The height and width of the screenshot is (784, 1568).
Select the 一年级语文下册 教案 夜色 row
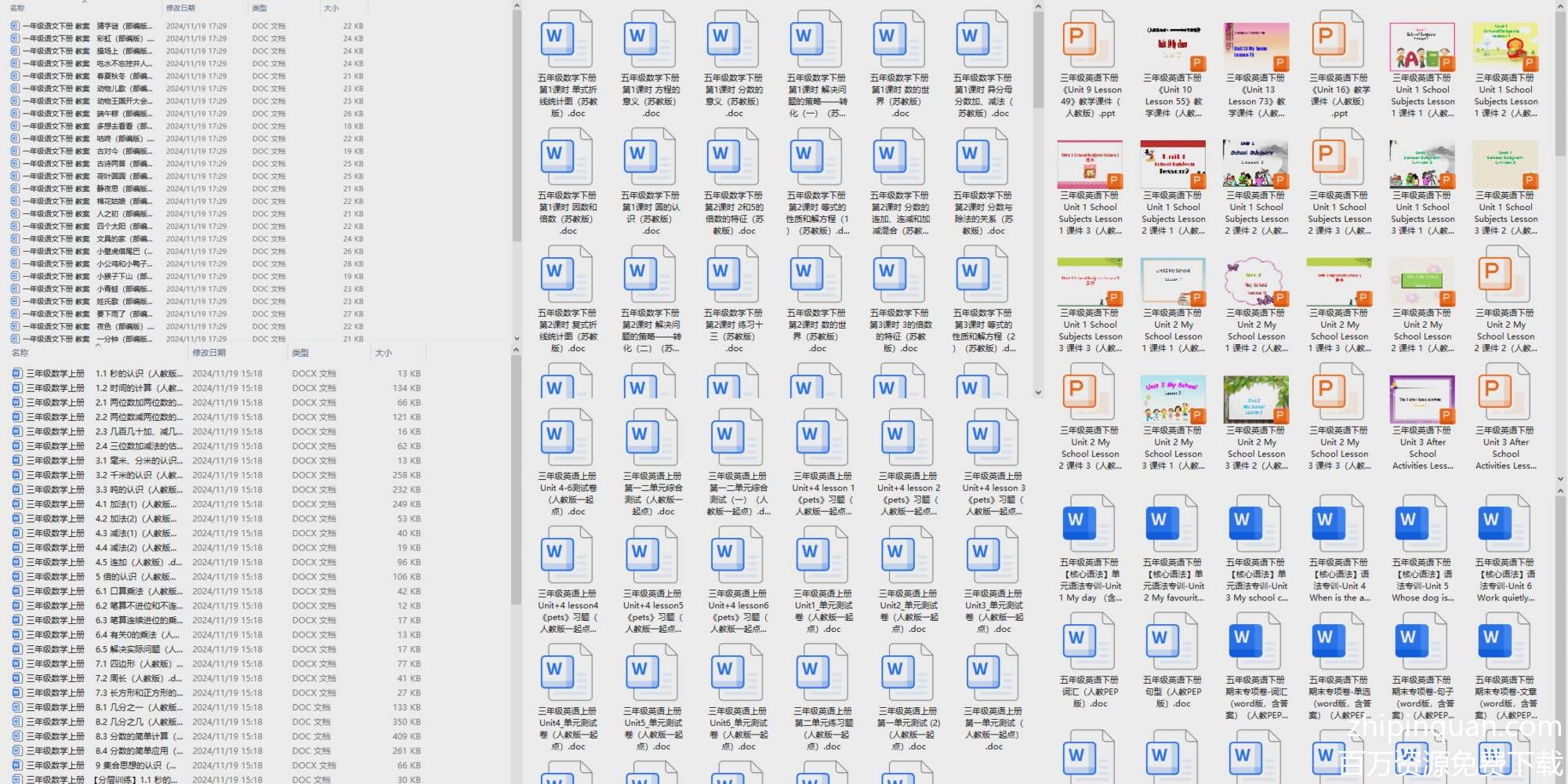click(x=187, y=327)
